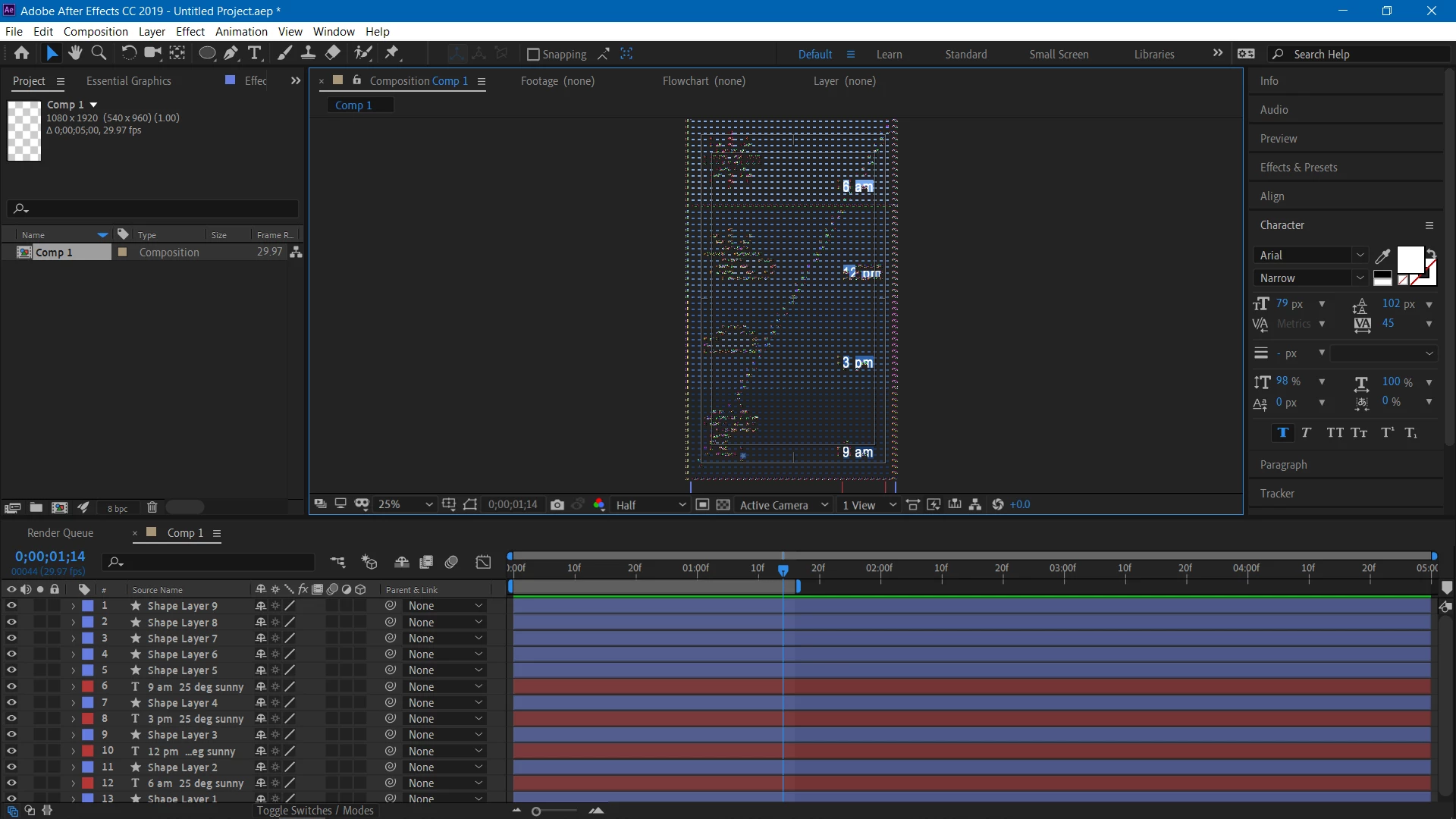Select the Hand tool
This screenshot has width=1456, height=819.
(75, 53)
